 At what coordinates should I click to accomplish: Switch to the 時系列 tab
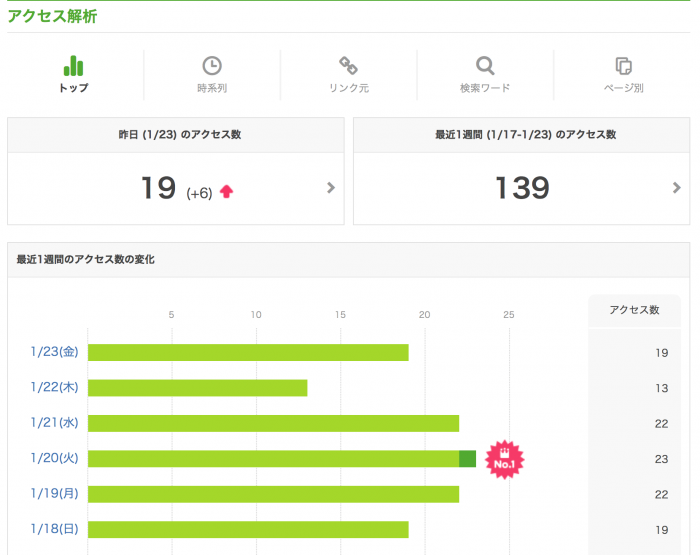212,88
